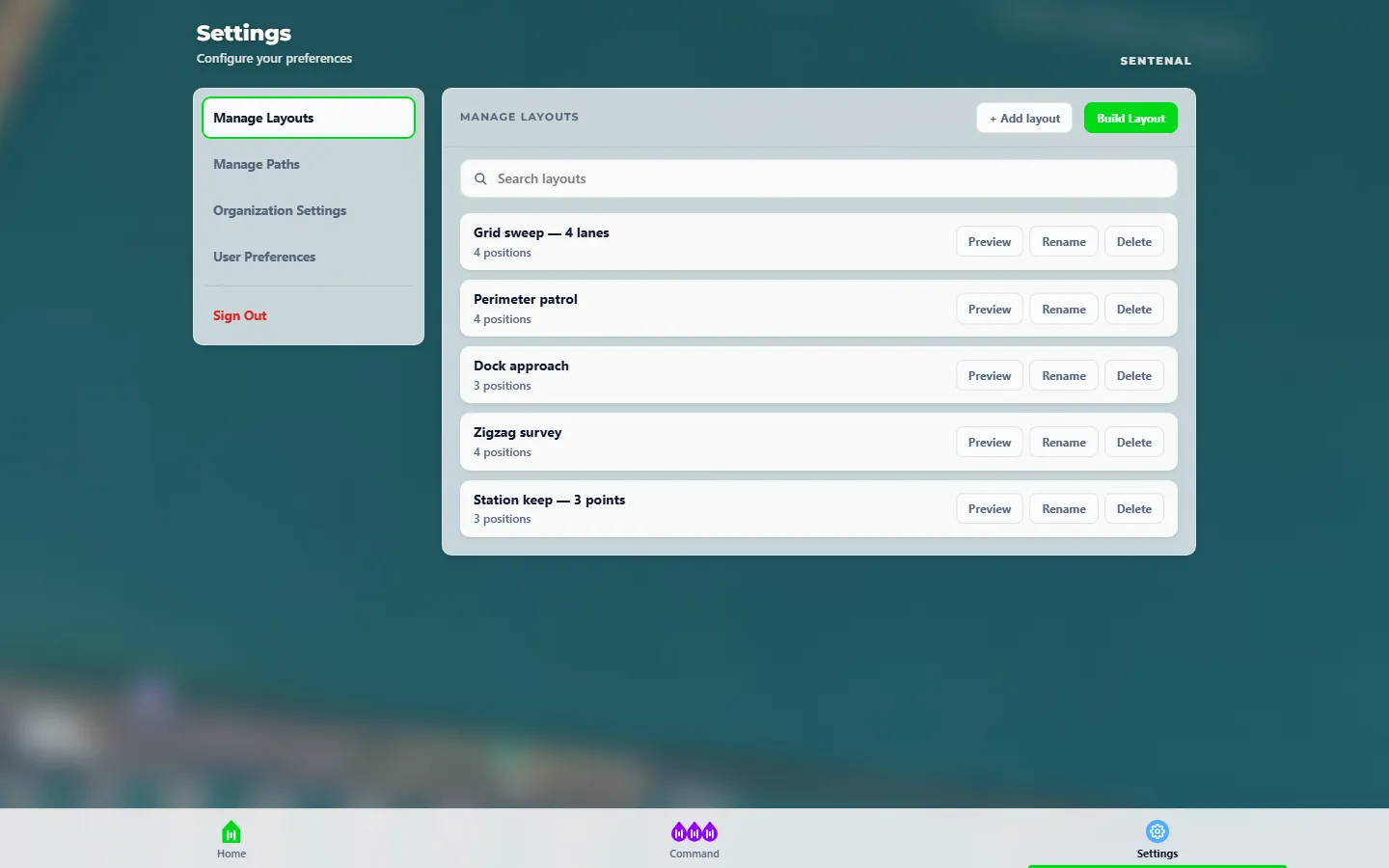
Task: Rename the Station keep — 3 points layout
Action: point(1064,508)
